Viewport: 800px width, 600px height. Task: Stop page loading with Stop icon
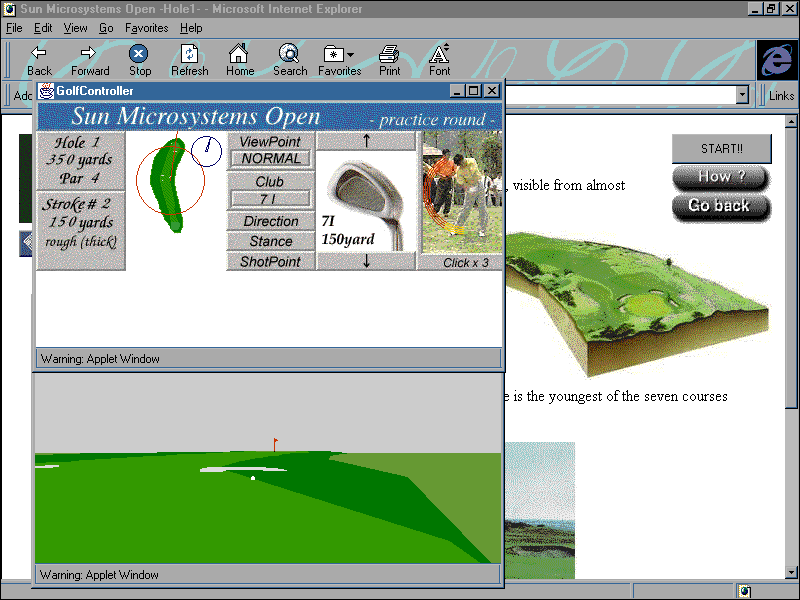pyautogui.click(x=138, y=53)
